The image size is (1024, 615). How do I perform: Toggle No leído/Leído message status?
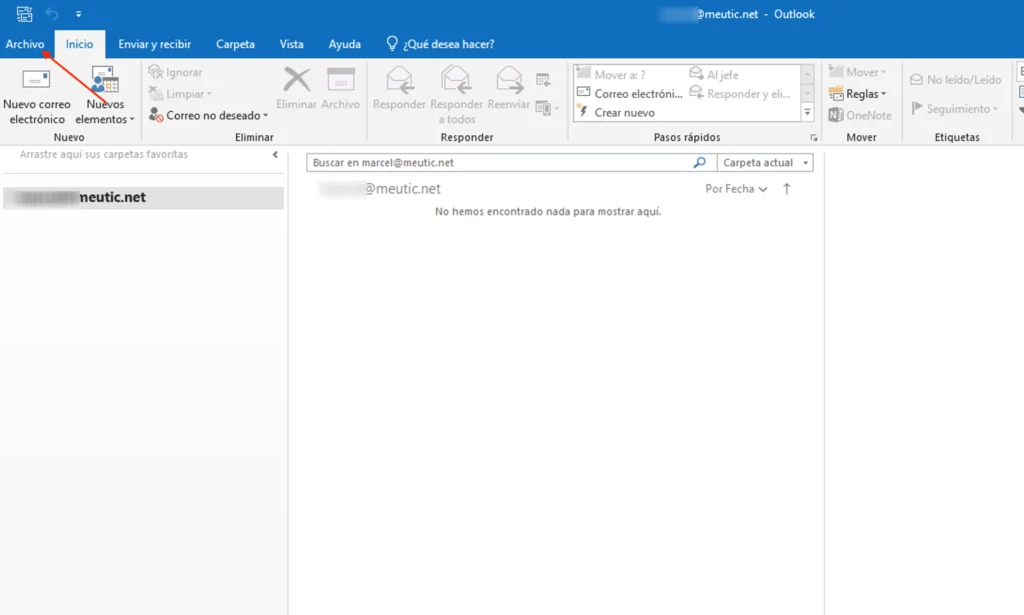pyautogui.click(x=954, y=80)
